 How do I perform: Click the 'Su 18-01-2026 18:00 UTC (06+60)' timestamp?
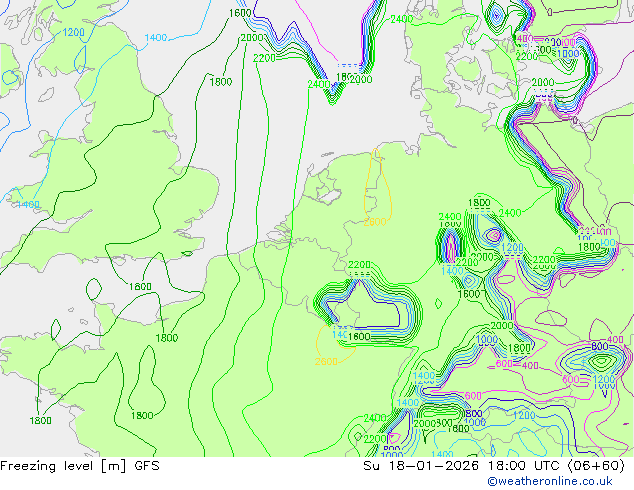494,466
